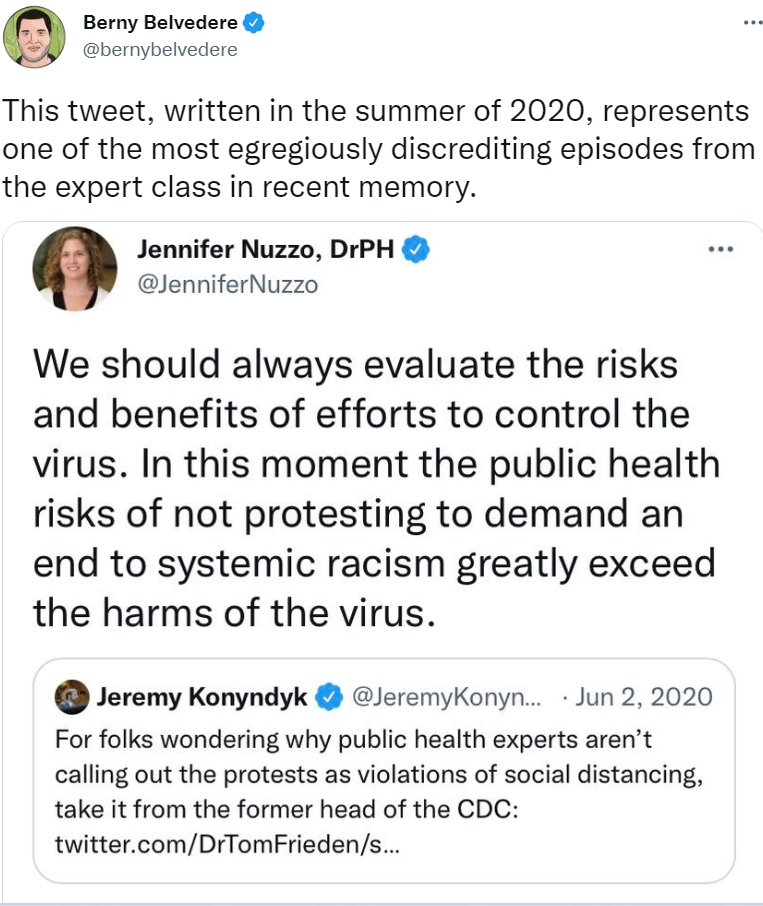Open the @bernybelvedere handle link
The height and width of the screenshot is (906, 763).
[160, 50]
